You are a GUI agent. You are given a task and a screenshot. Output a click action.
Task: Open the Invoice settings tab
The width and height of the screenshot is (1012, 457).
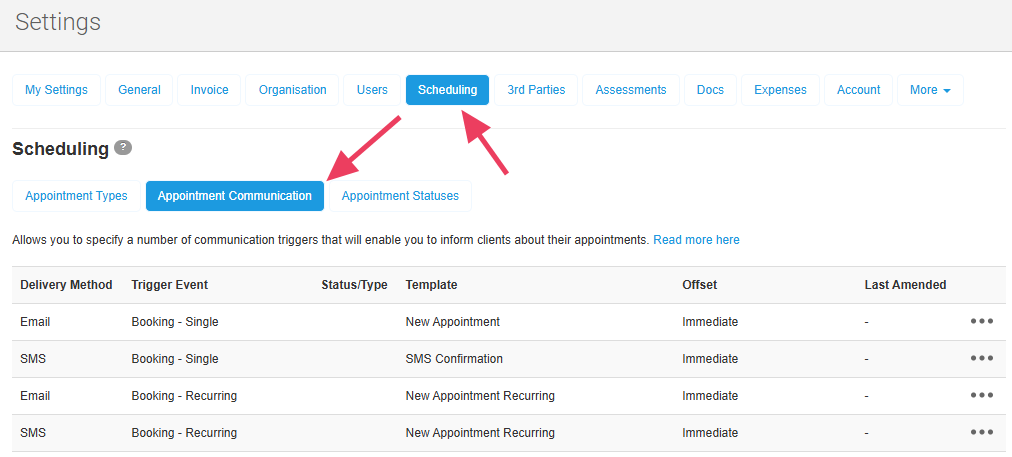coord(209,90)
